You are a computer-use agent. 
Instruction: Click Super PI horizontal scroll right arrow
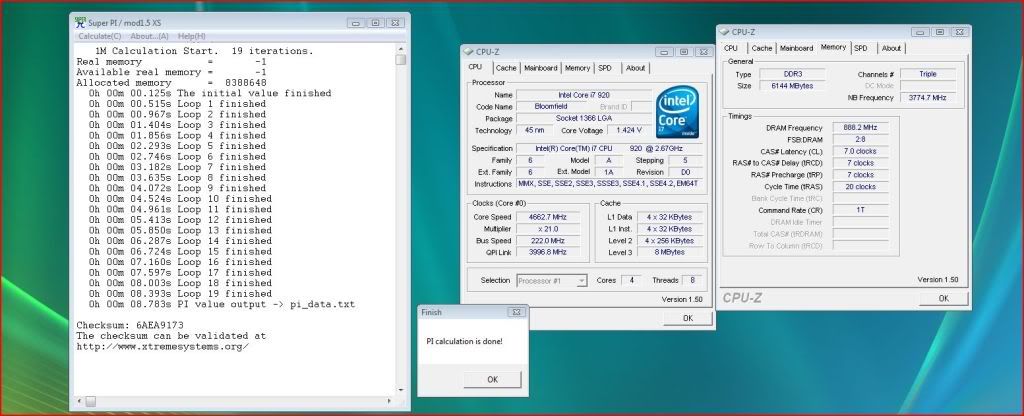(391, 401)
